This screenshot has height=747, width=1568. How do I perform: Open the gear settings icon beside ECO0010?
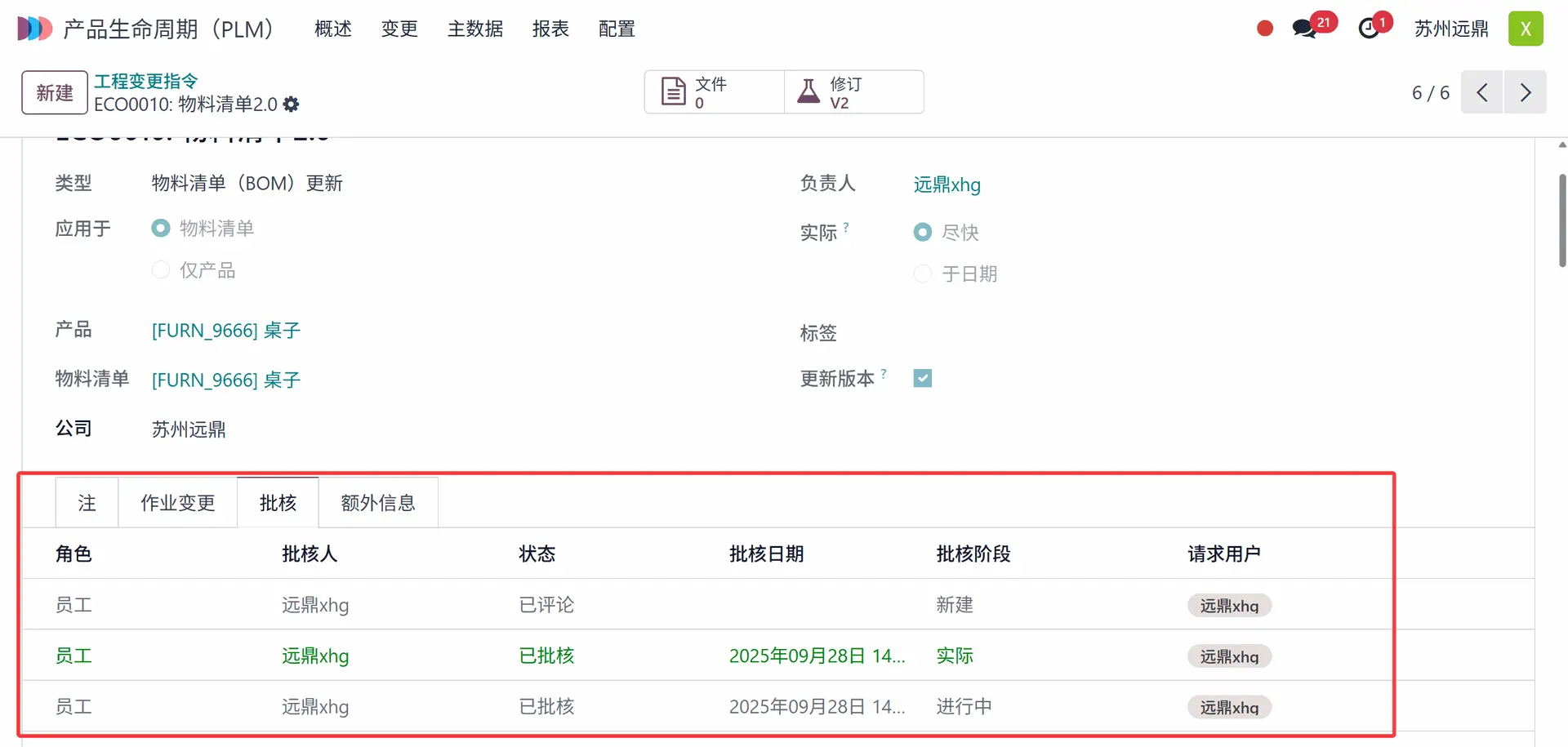(292, 104)
